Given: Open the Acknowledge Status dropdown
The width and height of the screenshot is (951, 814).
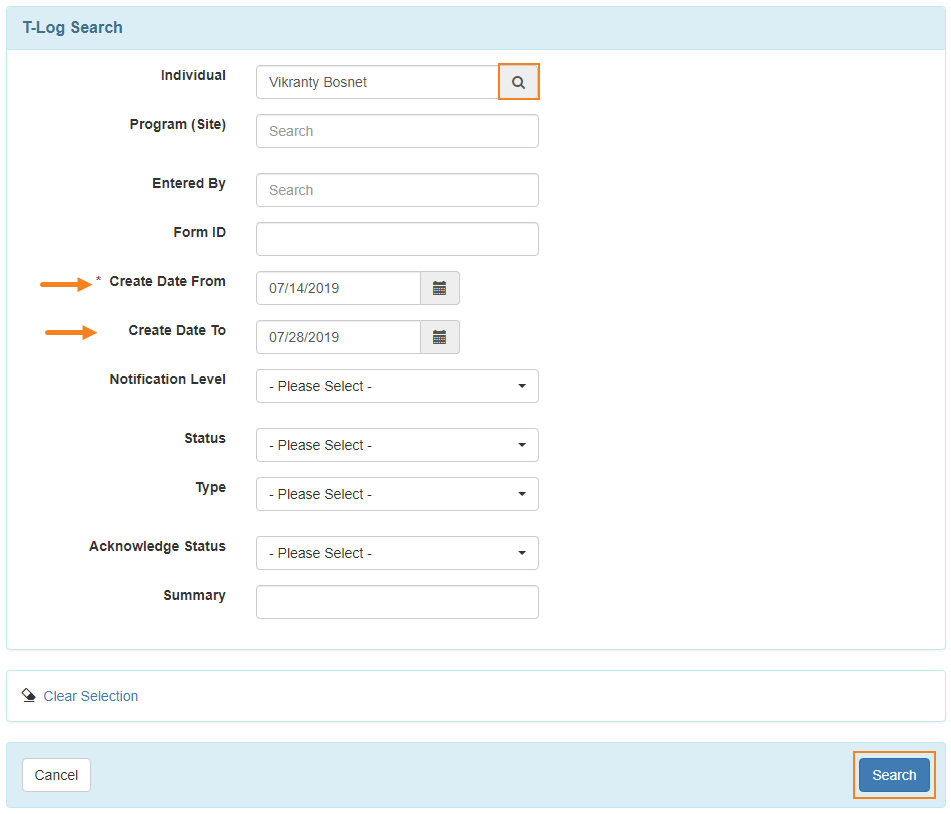Looking at the screenshot, I should pyautogui.click(x=397, y=553).
